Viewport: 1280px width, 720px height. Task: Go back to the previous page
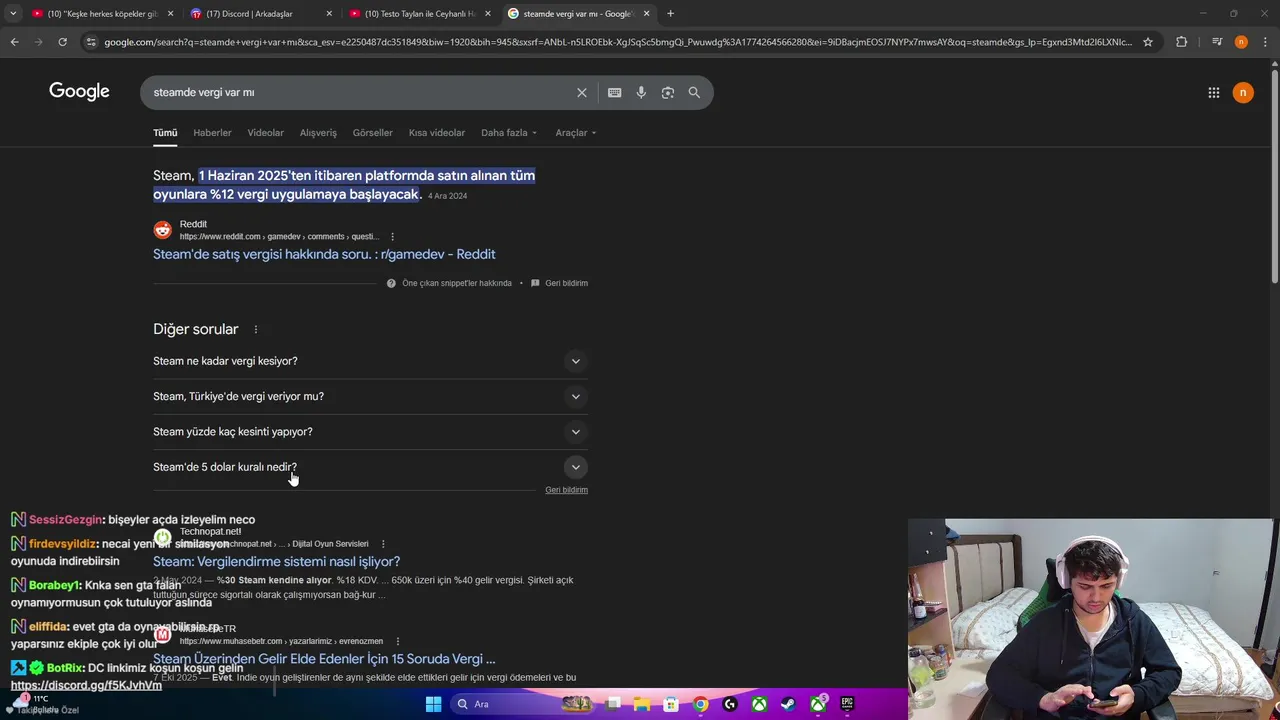[14, 42]
